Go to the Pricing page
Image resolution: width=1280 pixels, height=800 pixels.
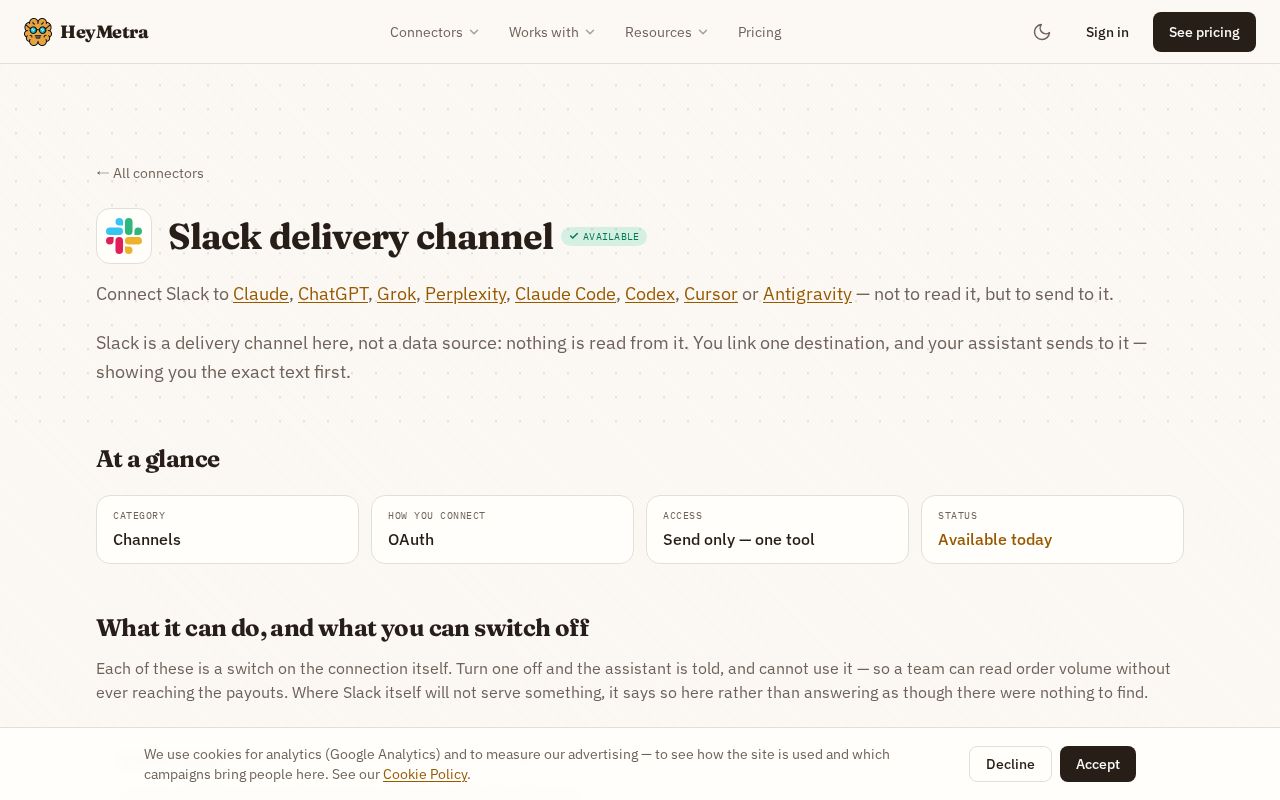coord(760,32)
